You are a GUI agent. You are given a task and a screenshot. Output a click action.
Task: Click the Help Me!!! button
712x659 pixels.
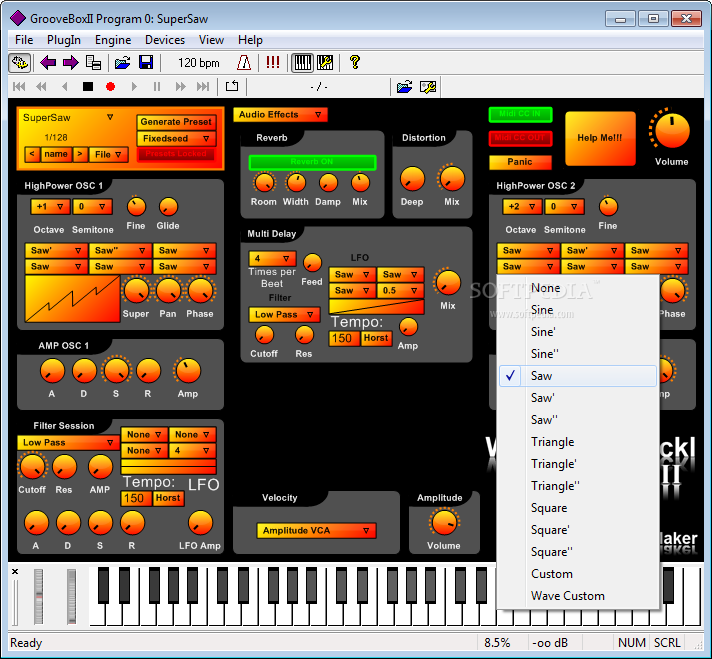tap(600, 138)
